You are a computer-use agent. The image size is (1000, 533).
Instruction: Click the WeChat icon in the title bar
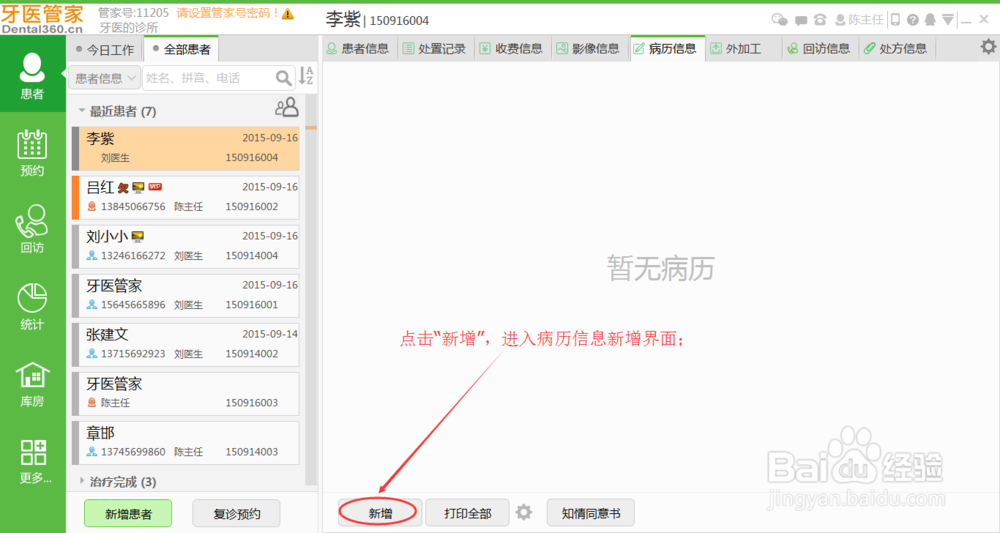(x=779, y=20)
